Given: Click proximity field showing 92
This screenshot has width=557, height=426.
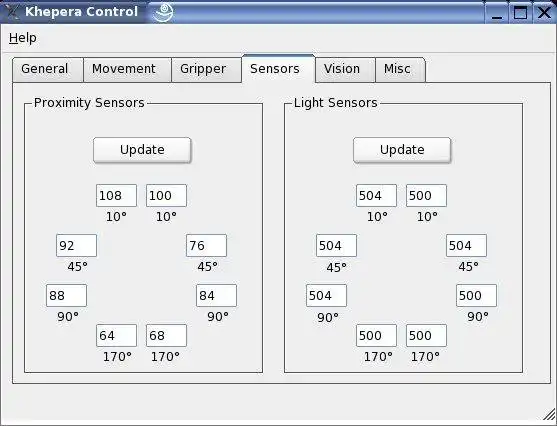Looking at the screenshot, I should click(76, 246).
